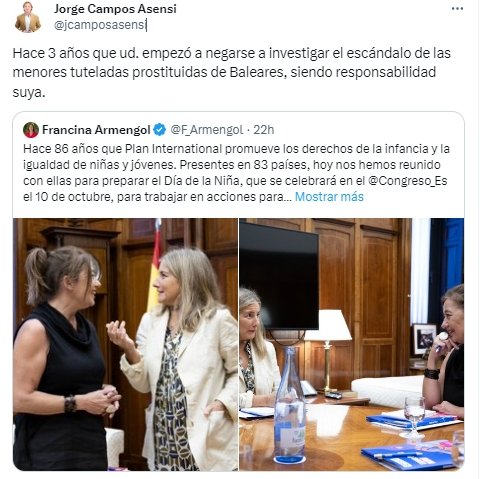Click the blue verified badge
Image resolution: width=481 pixels, height=479 pixels.
point(160,130)
